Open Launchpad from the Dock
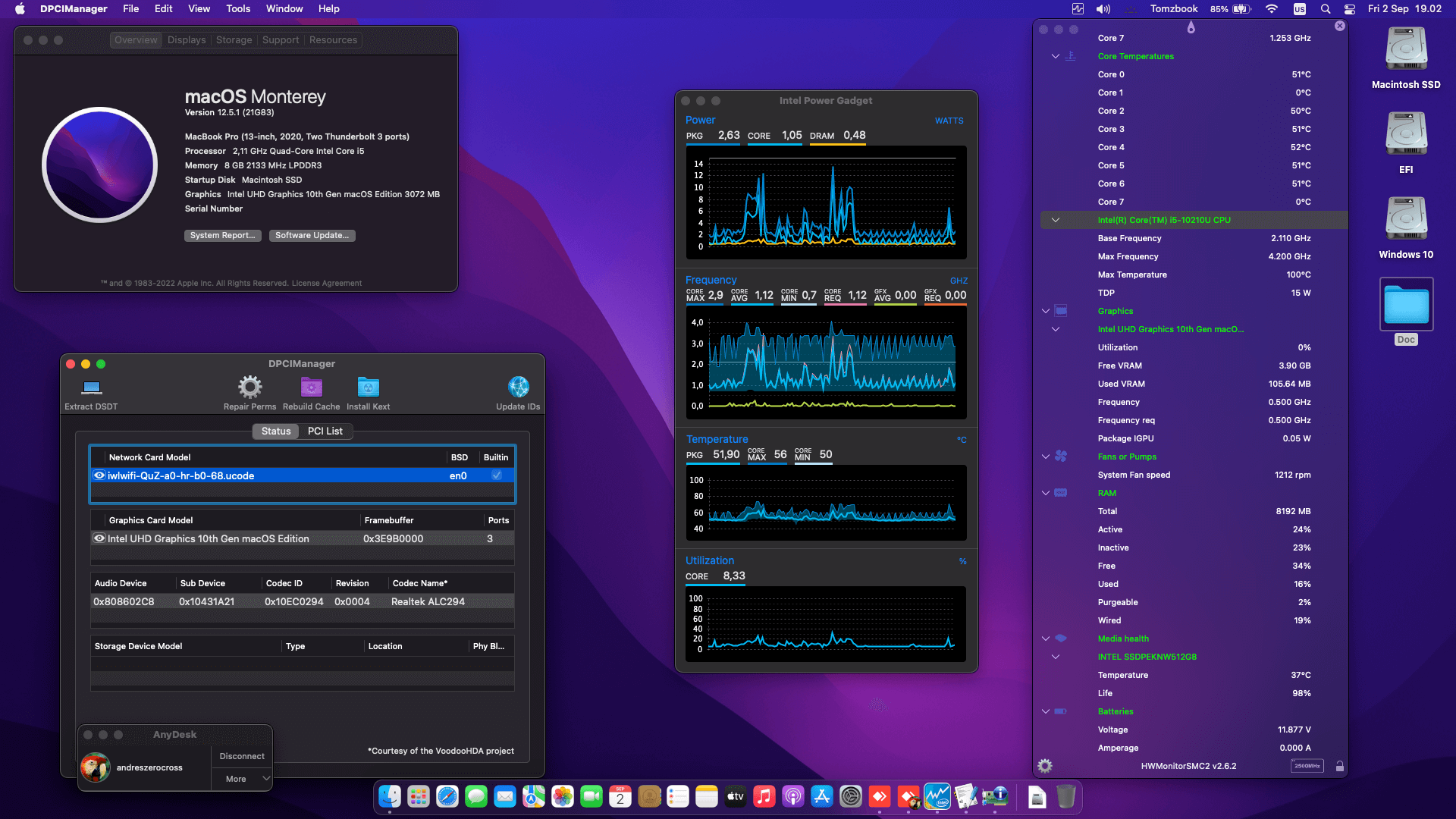The image size is (1456, 819). (x=419, y=796)
